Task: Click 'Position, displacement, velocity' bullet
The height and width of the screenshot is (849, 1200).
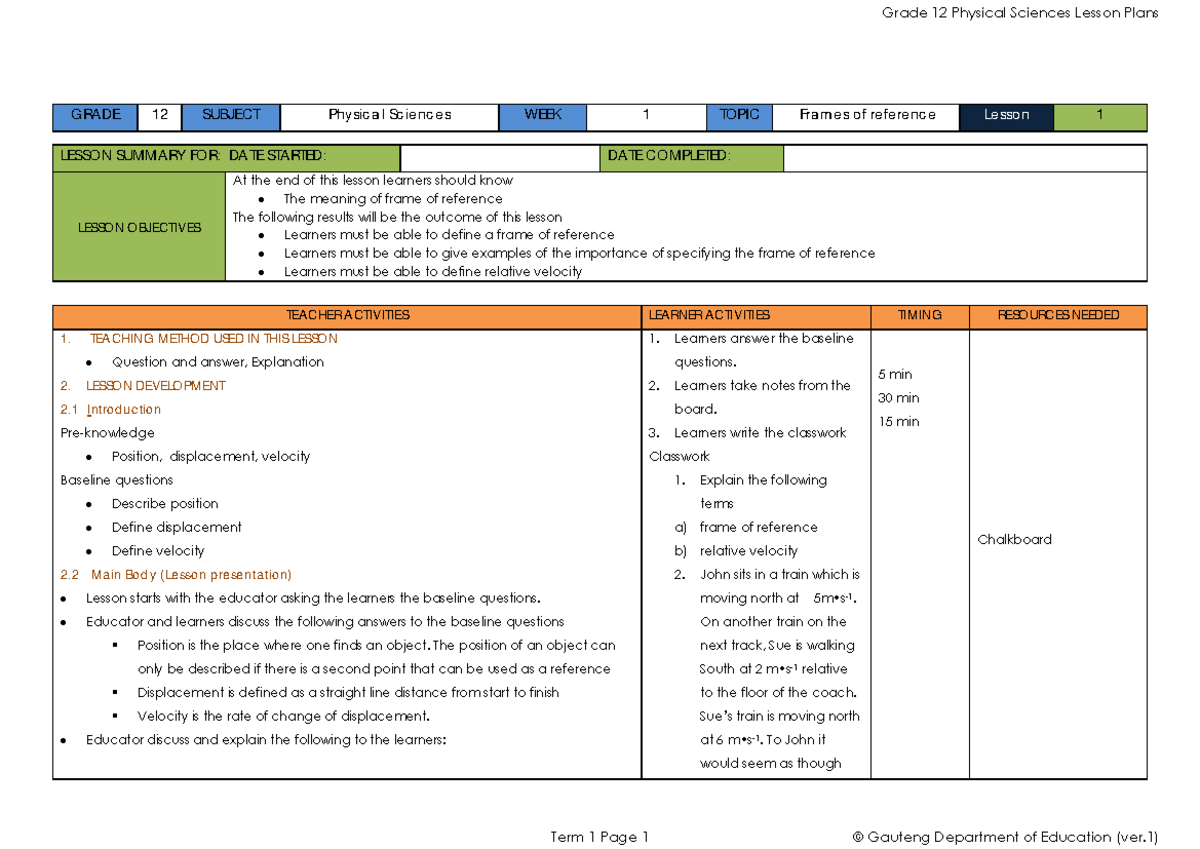Action: tap(211, 457)
